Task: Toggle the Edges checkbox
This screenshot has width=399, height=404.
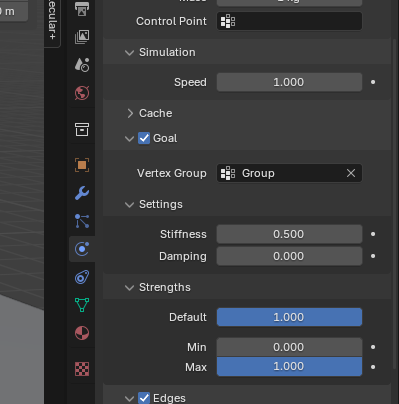Action: [x=144, y=398]
